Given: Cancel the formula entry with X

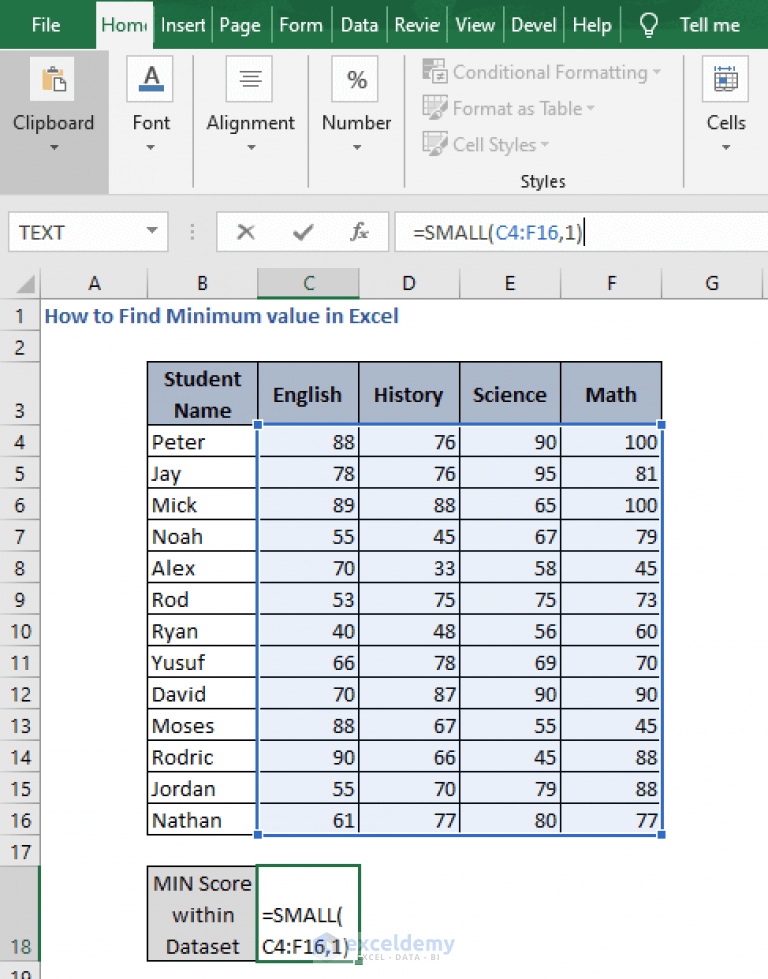Looking at the screenshot, I should 246,232.
